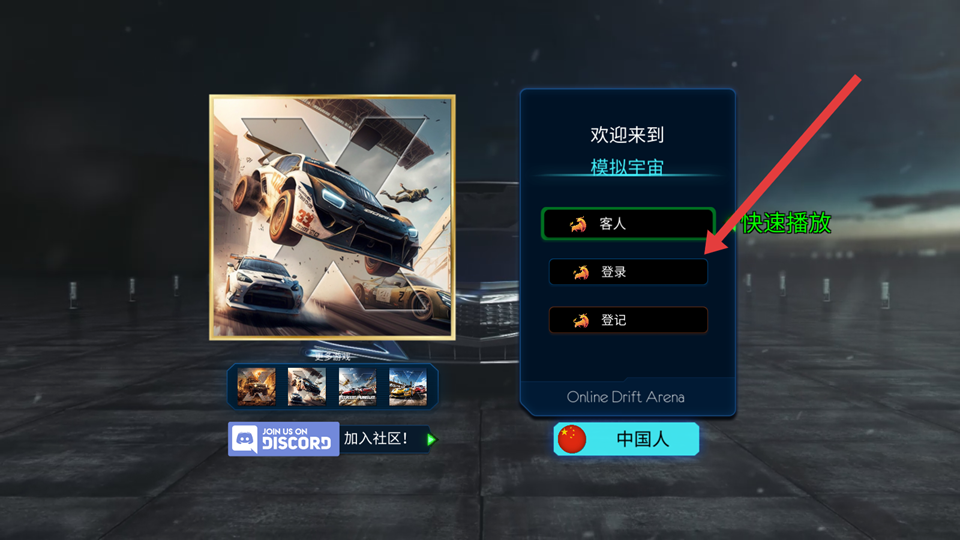This screenshot has height=540, width=960.
Task: Open the large featured rally game poster
Action: [x=332, y=217]
